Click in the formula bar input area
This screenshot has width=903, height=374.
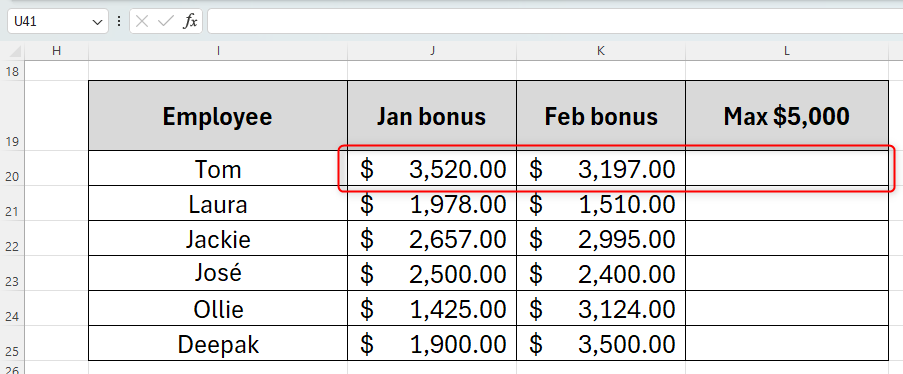[x=555, y=21]
